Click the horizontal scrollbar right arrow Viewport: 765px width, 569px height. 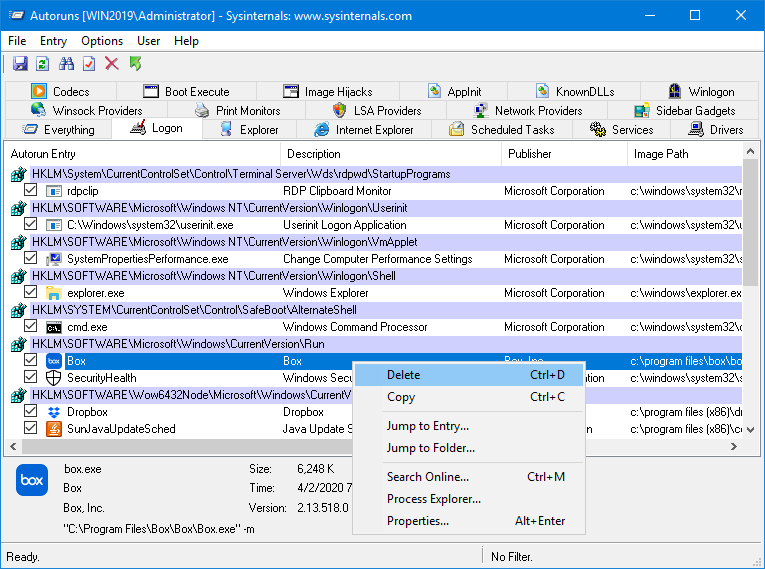pos(734,447)
